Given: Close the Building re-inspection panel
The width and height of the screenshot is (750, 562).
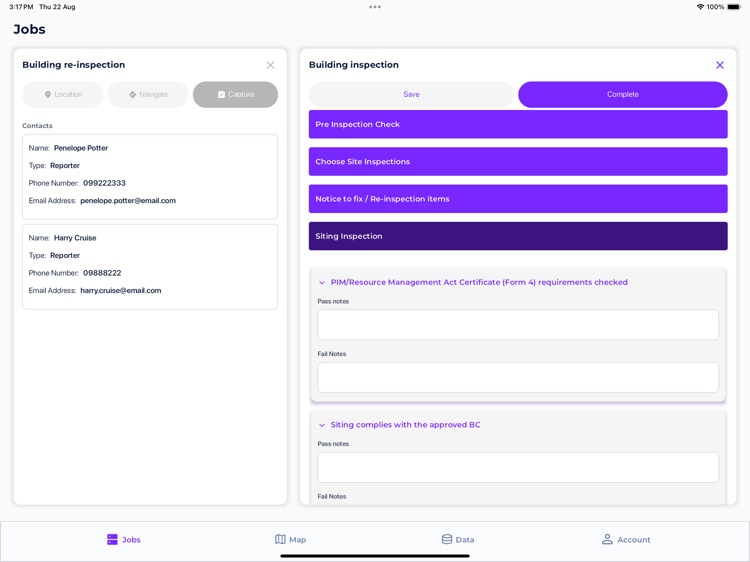Looking at the screenshot, I should click(270, 65).
